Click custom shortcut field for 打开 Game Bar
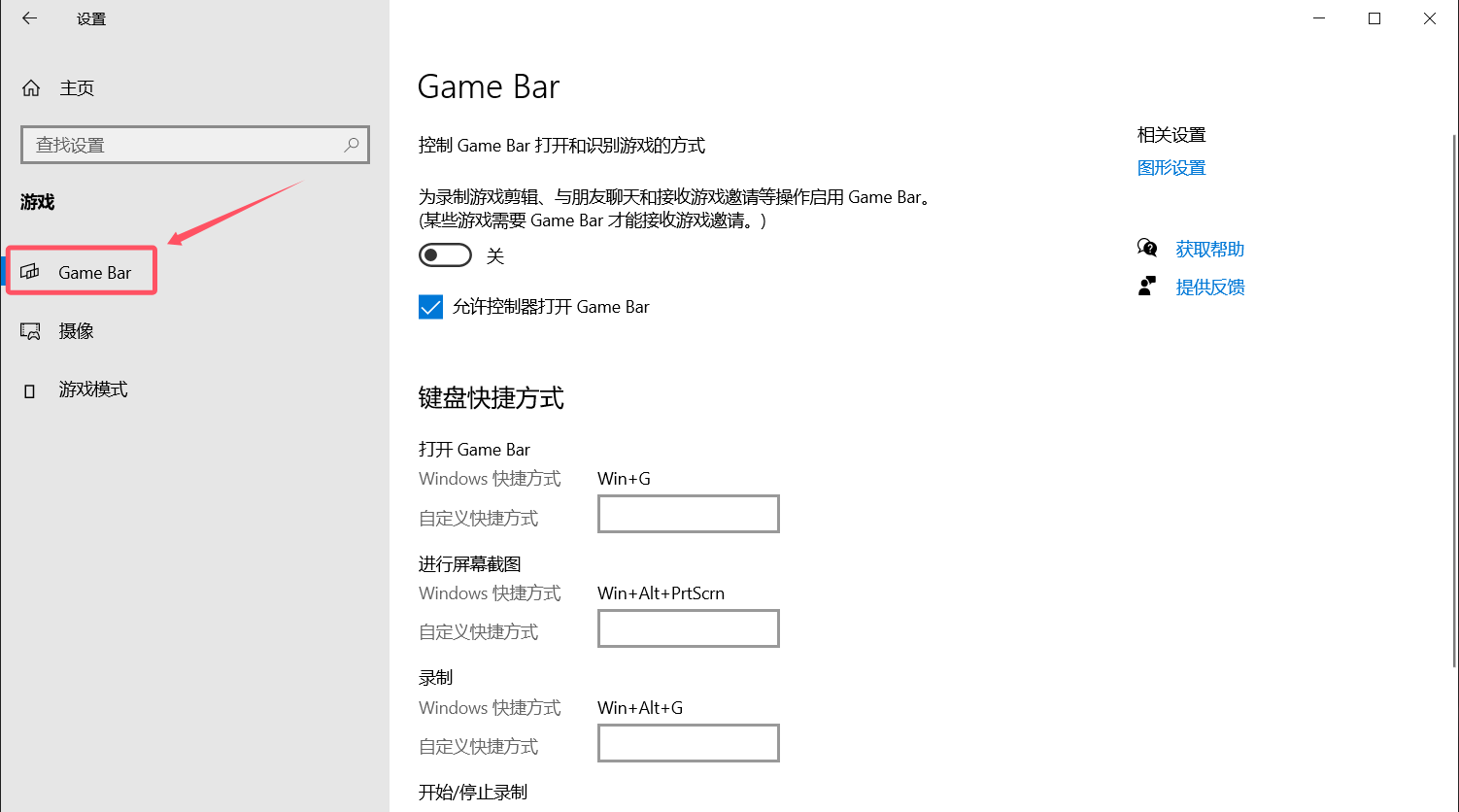 (689, 514)
